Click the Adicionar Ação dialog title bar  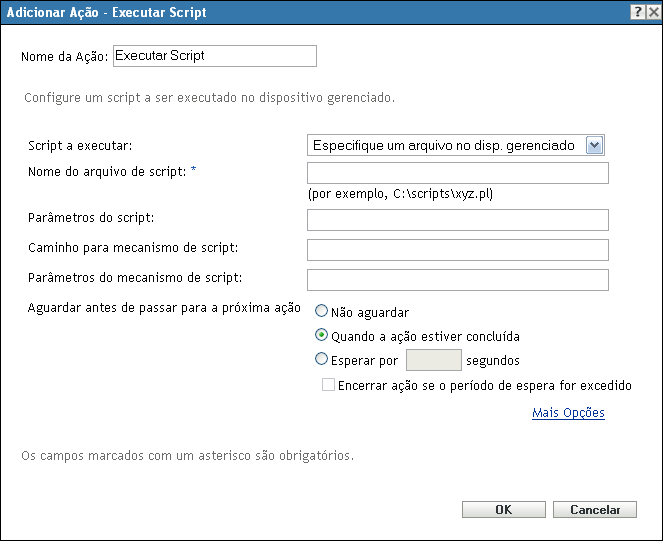point(300,10)
